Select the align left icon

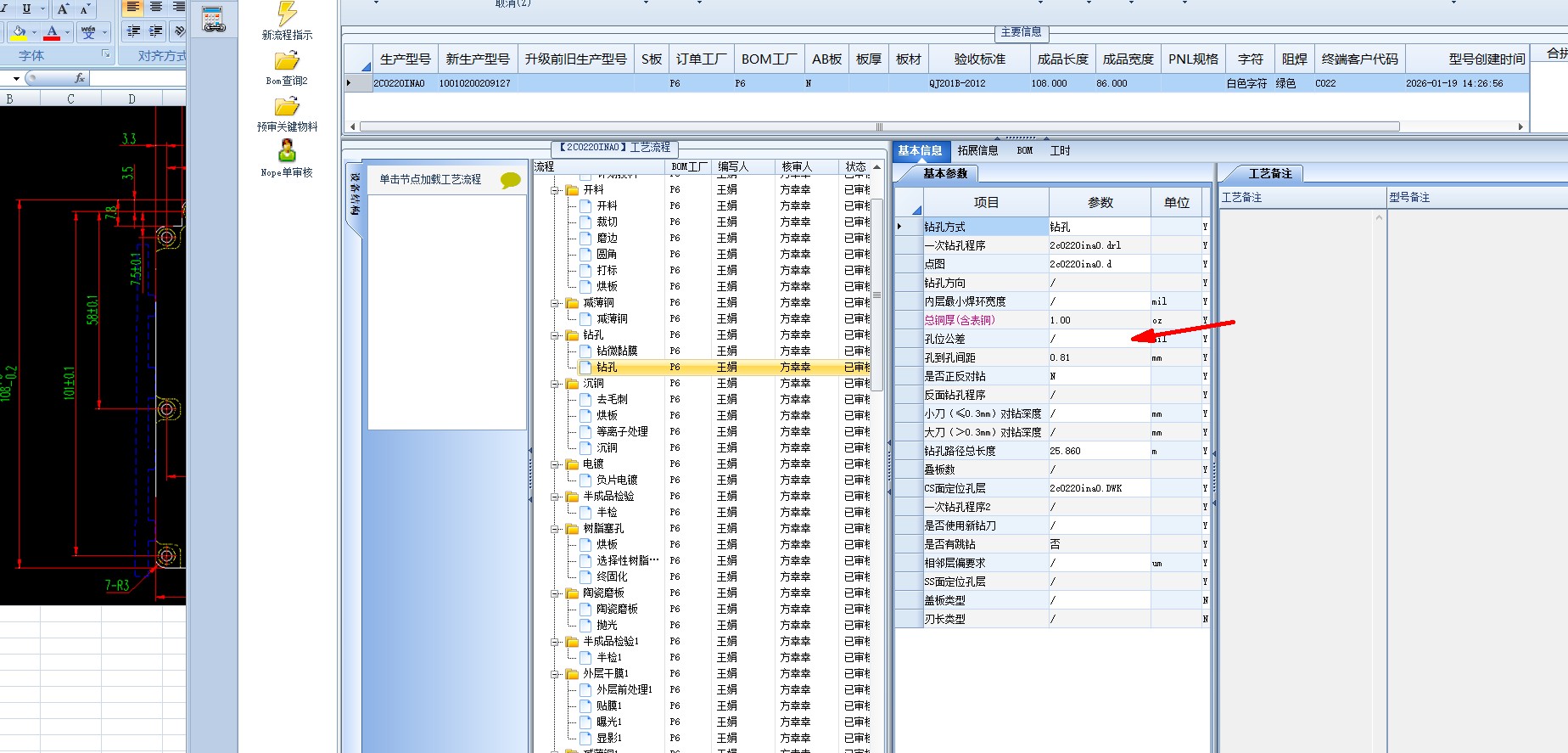[133, 8]
